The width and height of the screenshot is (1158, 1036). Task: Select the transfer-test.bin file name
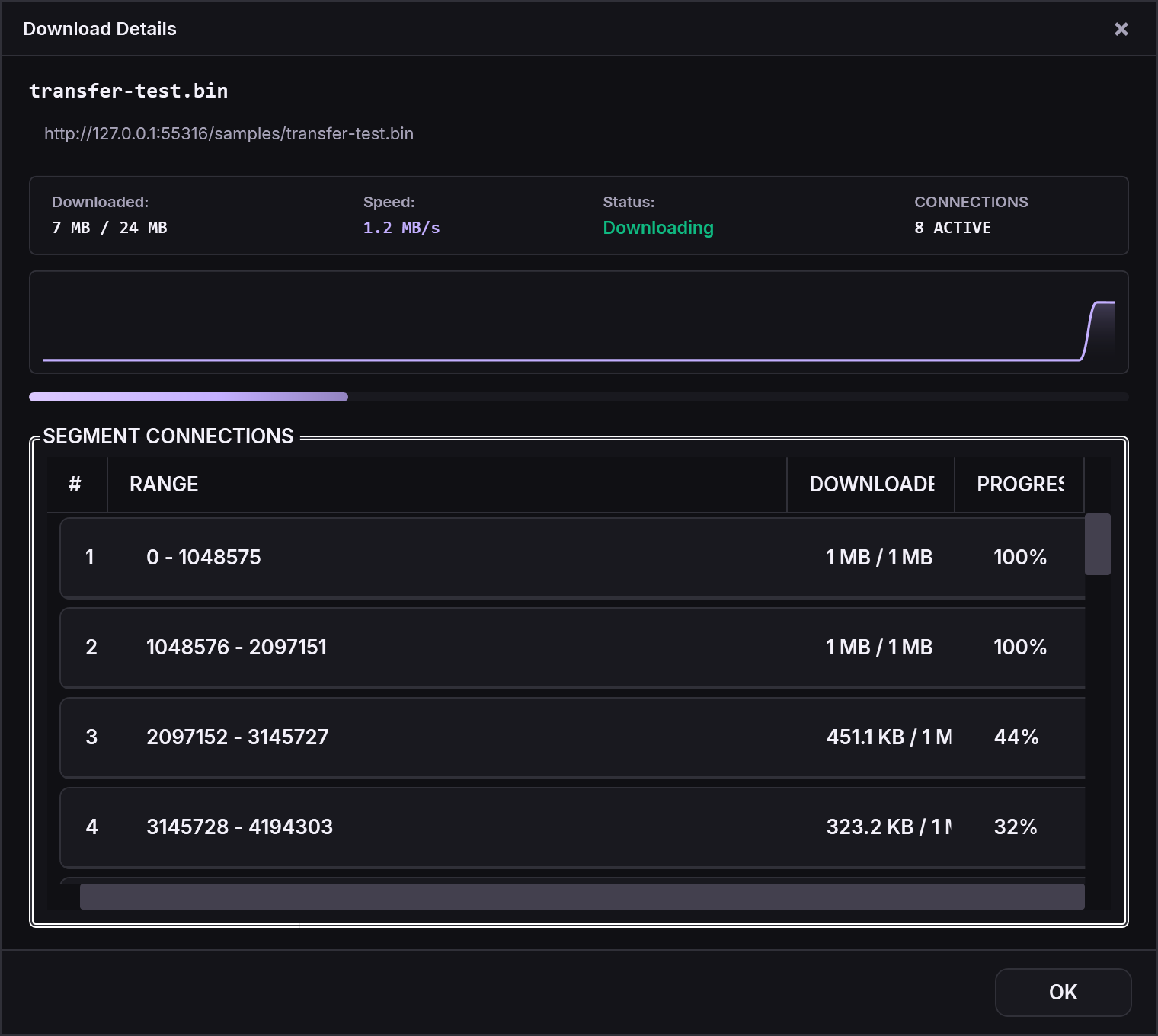pos(129,91)
